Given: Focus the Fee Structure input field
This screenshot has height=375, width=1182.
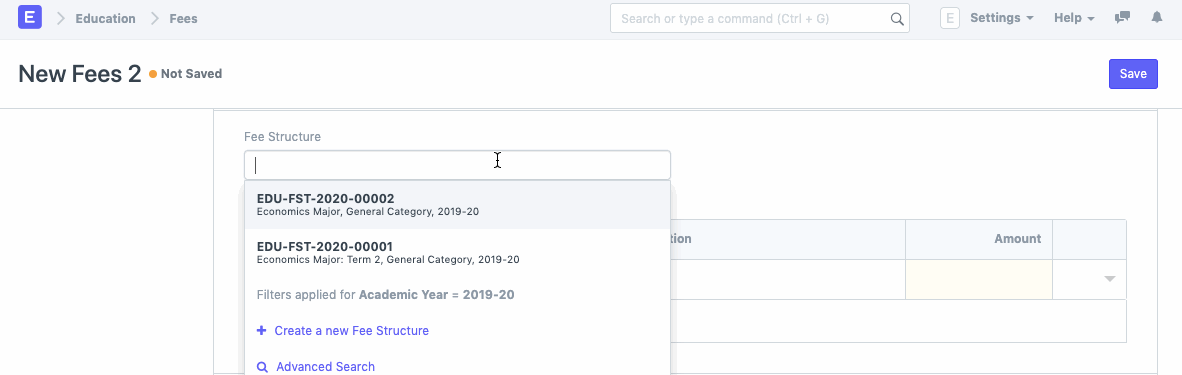Looking at the screenshot, I should (457, 165).
